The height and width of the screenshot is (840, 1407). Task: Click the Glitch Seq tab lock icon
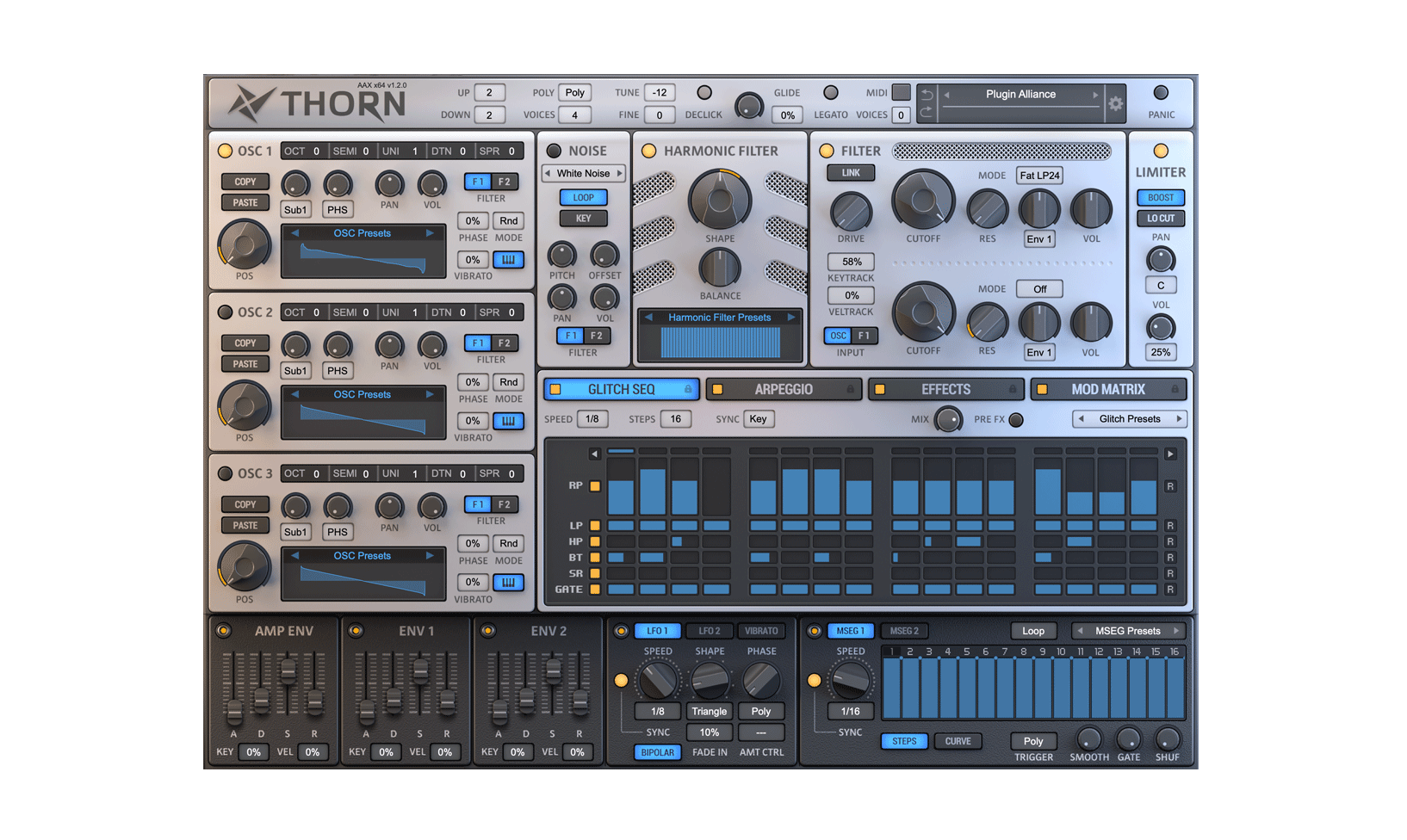tap(688, 390)
